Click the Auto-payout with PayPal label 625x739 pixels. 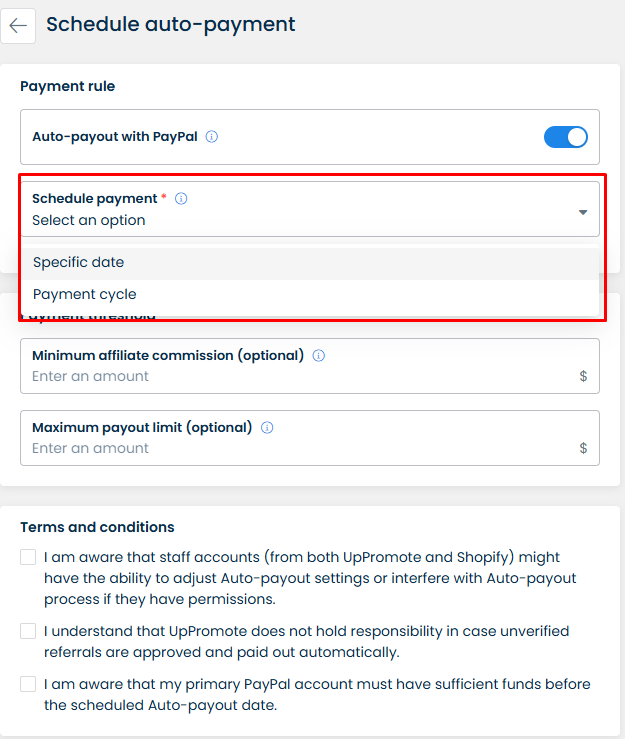115,137
